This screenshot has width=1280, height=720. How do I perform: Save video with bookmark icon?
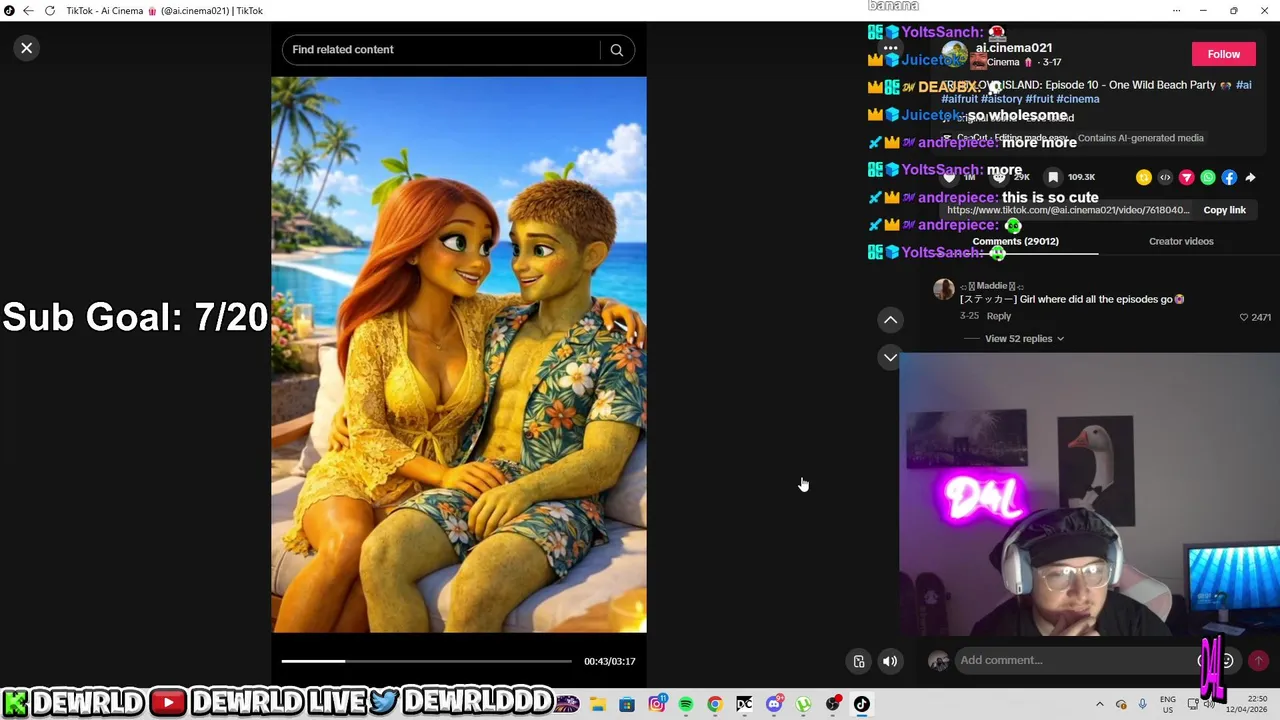pyautogui.click(x=1053, y=177)
